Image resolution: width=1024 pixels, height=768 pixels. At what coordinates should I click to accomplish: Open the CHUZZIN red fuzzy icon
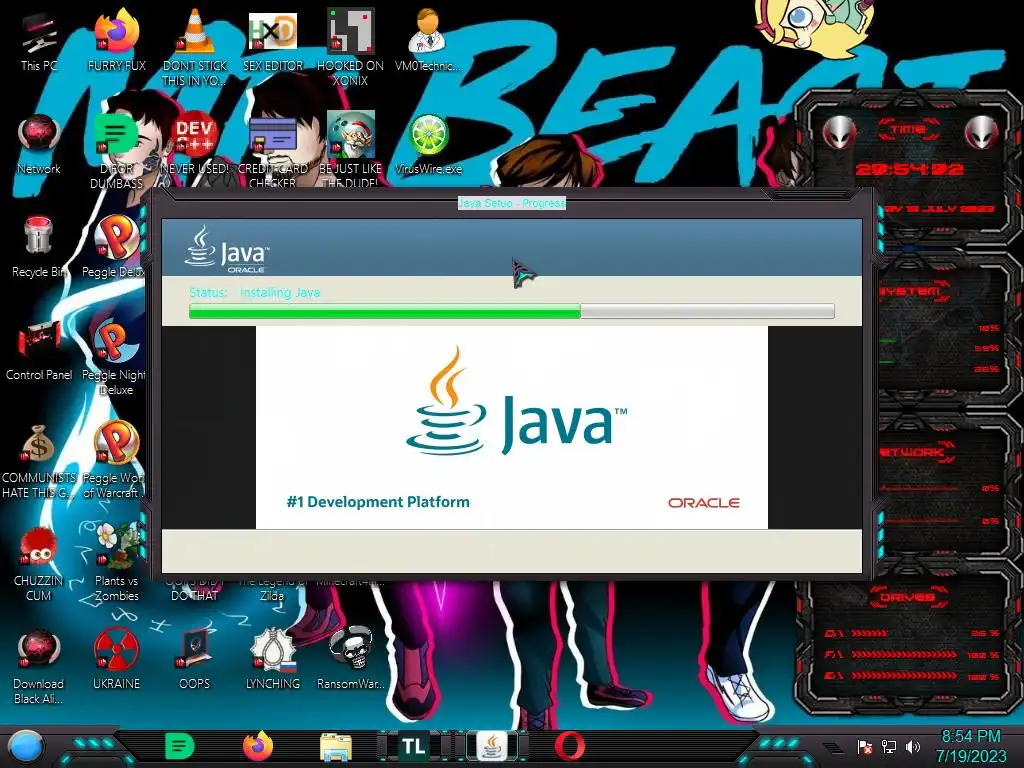(39, 563)
